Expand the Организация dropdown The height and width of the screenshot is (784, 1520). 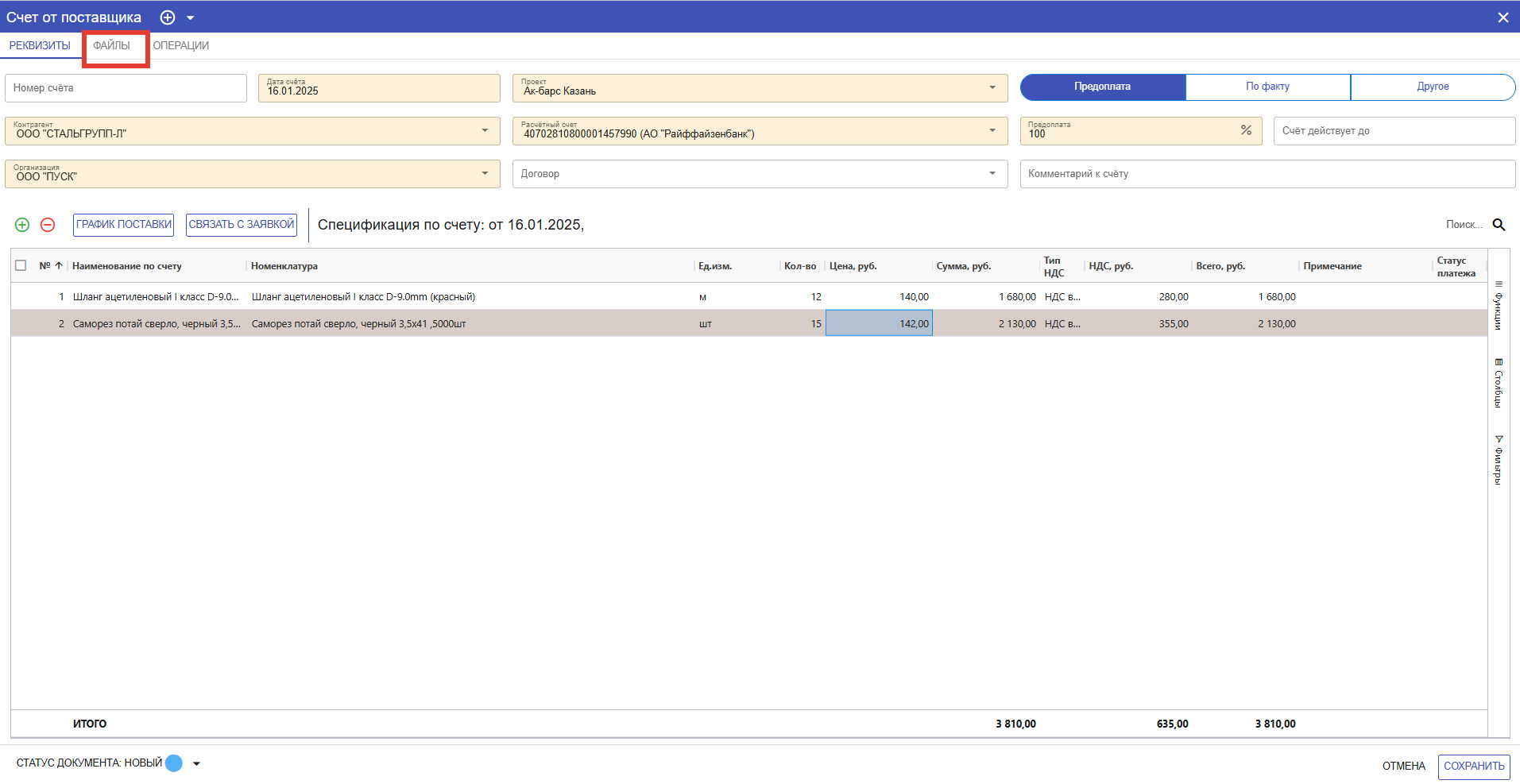(x=485, y=173)
